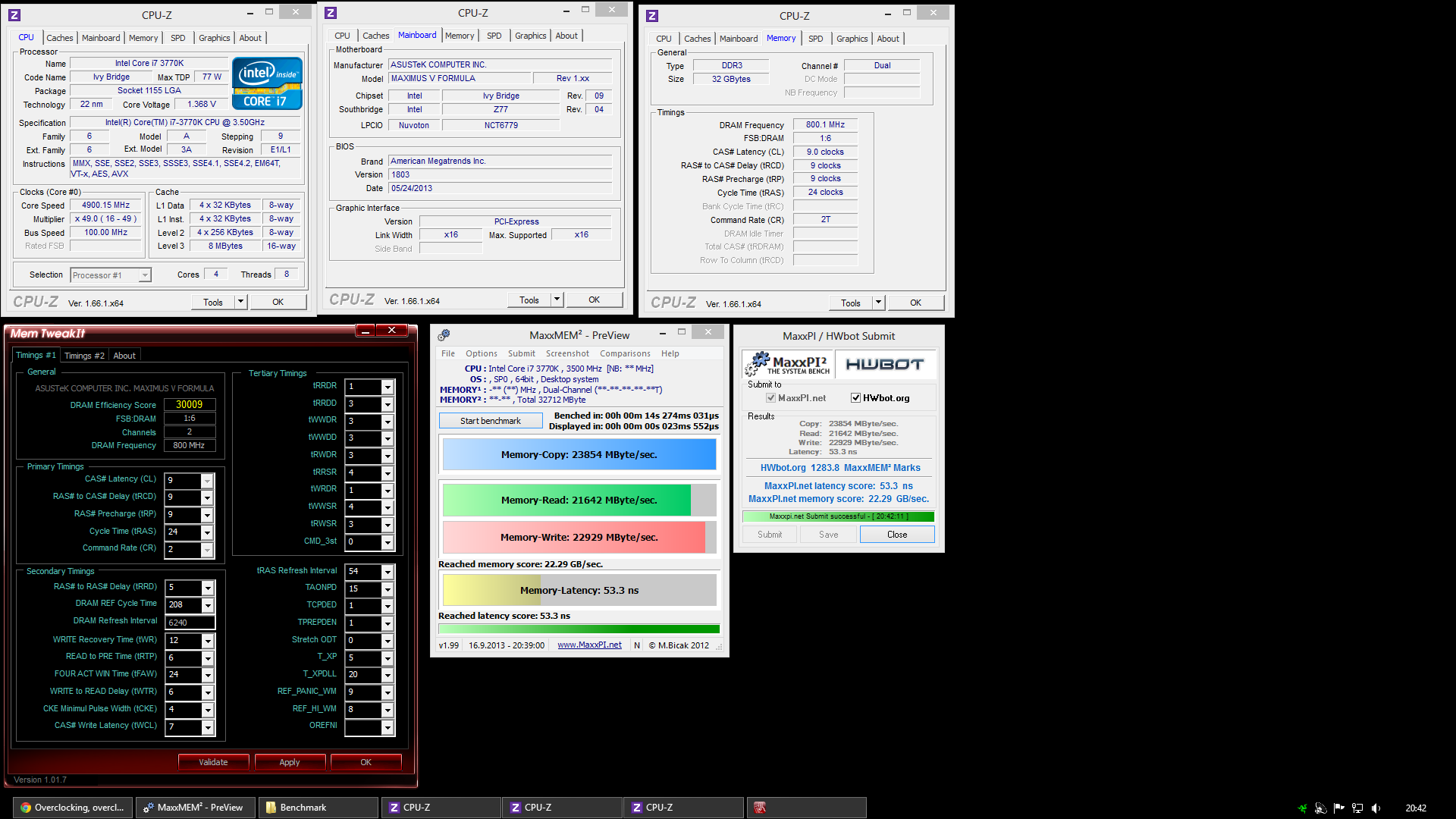Open the tRRDR tertiary timing dropdown
The image size is (1456, 819).
tap(388, 387)
